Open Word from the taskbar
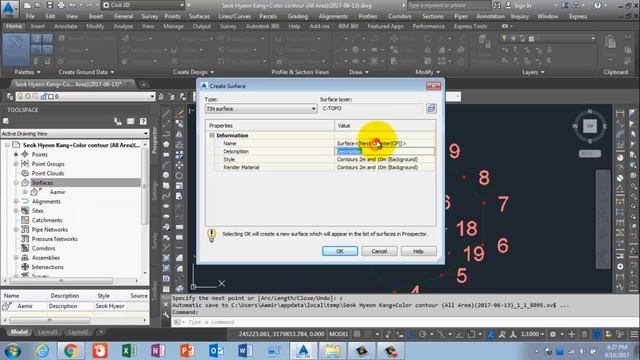This screenshot has width=640, height=360. (245, 351)
